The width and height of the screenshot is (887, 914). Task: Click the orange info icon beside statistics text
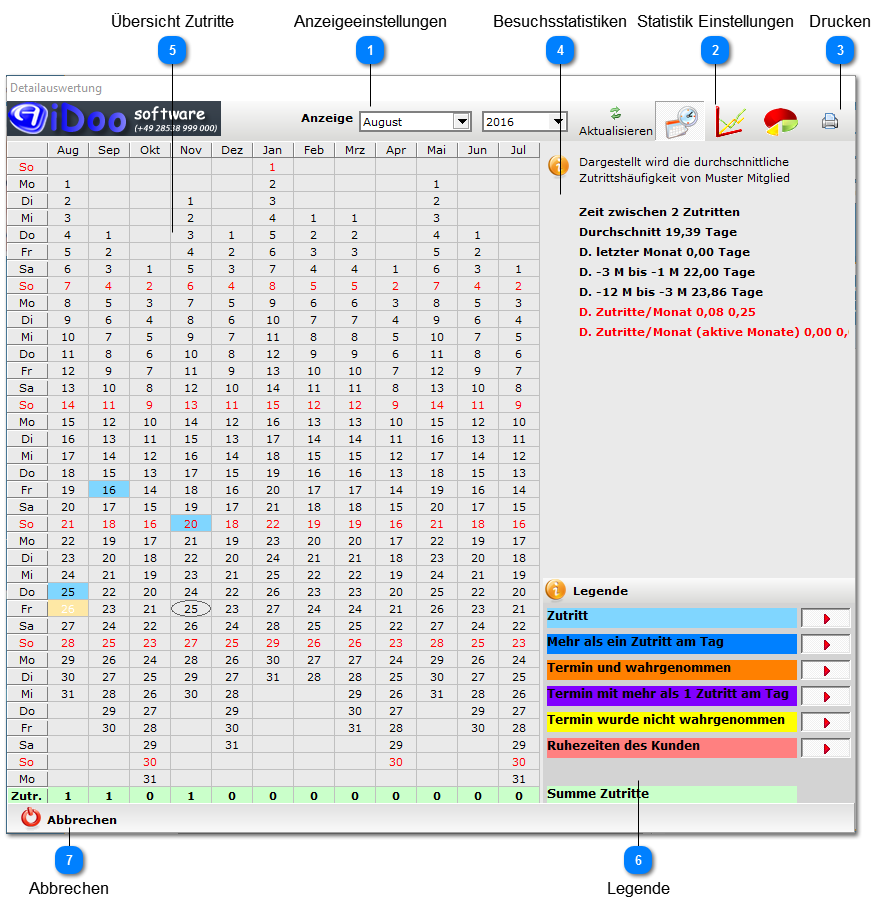click(558, 165)
